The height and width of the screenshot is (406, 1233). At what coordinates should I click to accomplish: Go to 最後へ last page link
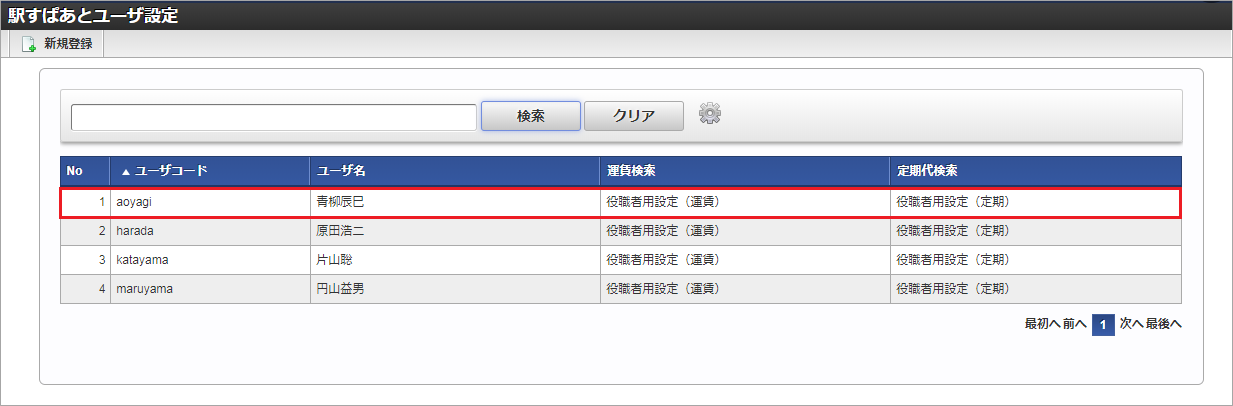pos(1164,325)
